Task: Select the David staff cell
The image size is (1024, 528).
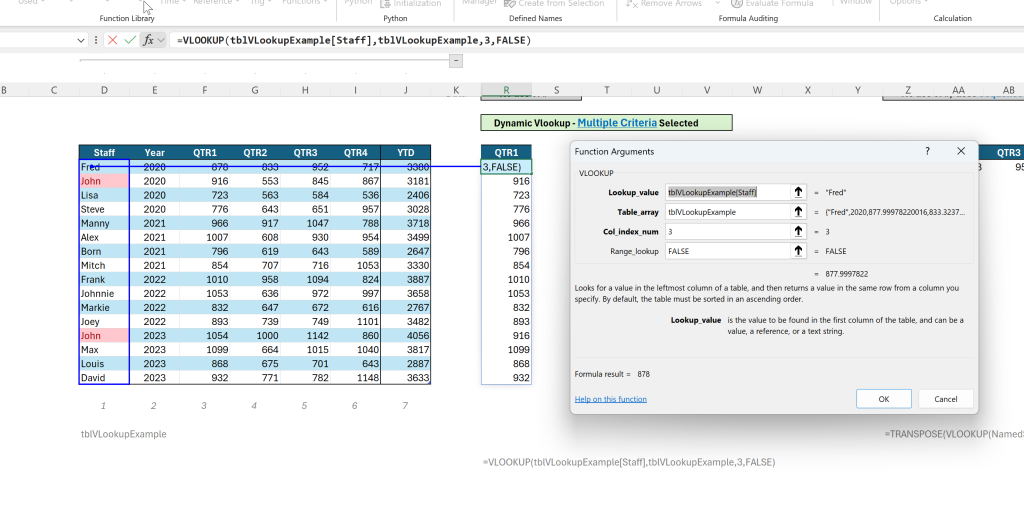Action: coord(104,378)
